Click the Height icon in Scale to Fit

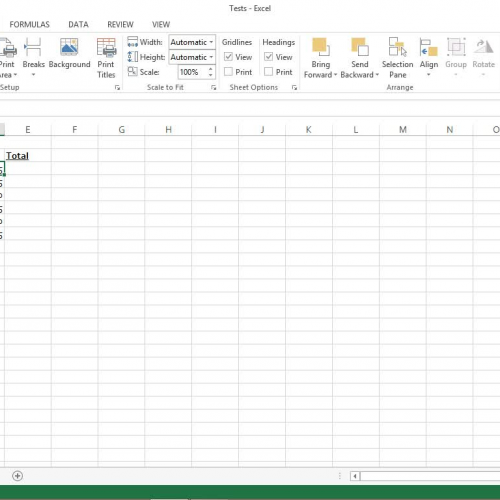pyautogui.click(x=132, y=57)
